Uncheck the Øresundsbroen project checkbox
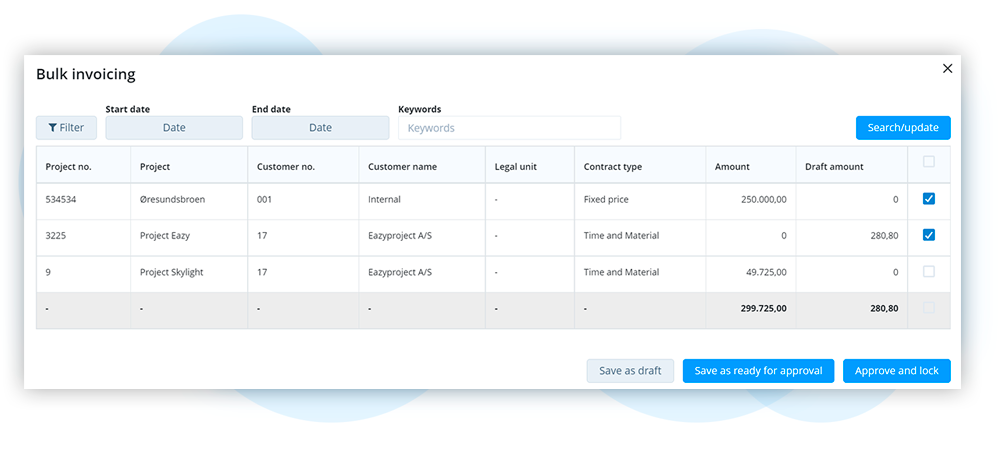 click(929, 199)
